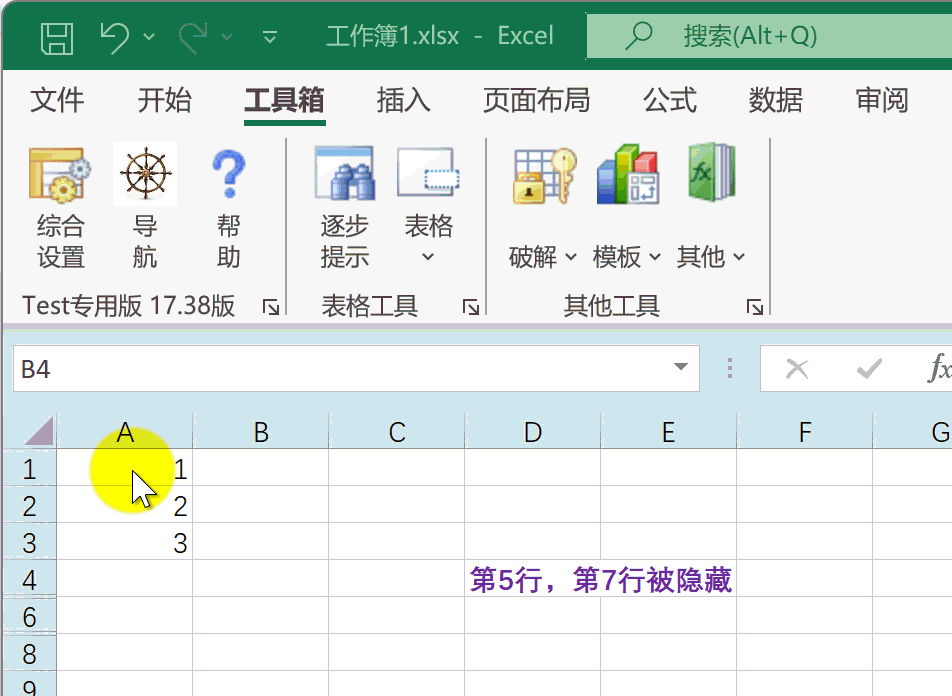This screenshot has height=696, width=952.
Task: Expand the Name Box dropdown arrow
Action: point(682,368)
